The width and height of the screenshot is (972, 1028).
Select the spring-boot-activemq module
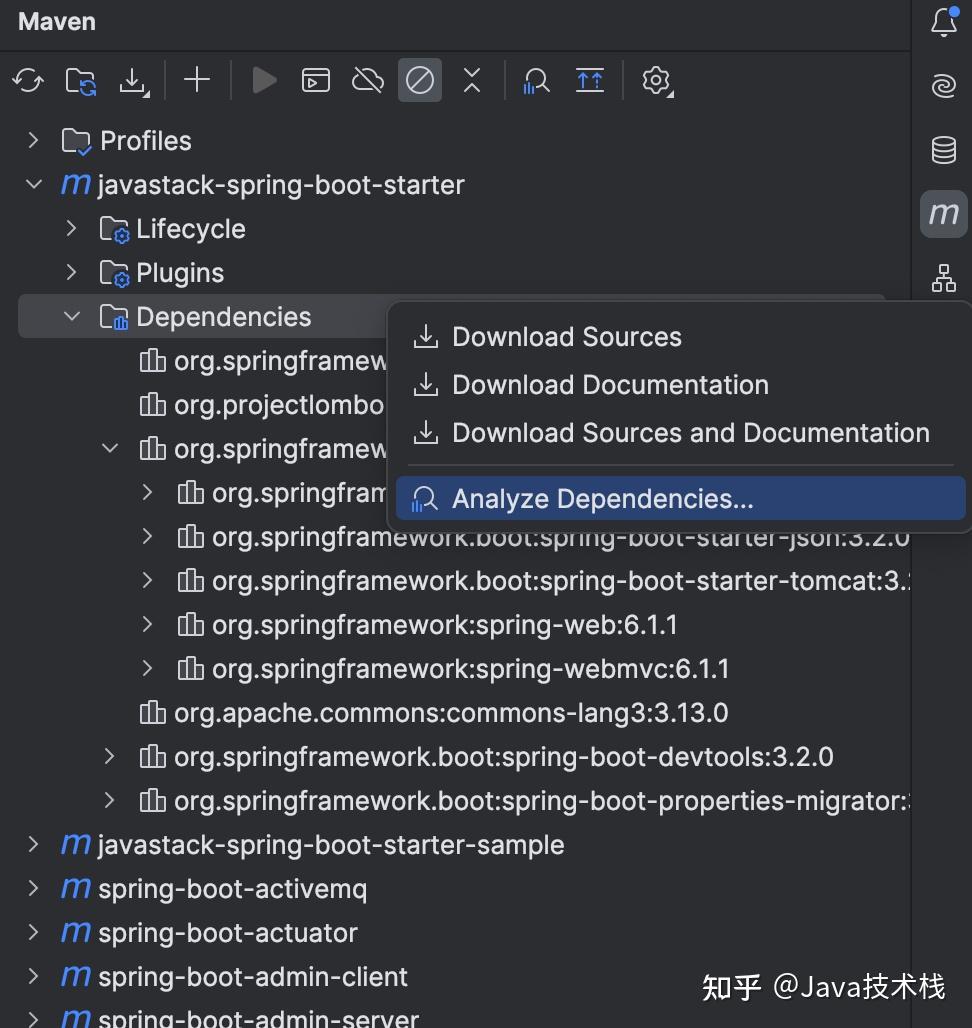(232, 889)
